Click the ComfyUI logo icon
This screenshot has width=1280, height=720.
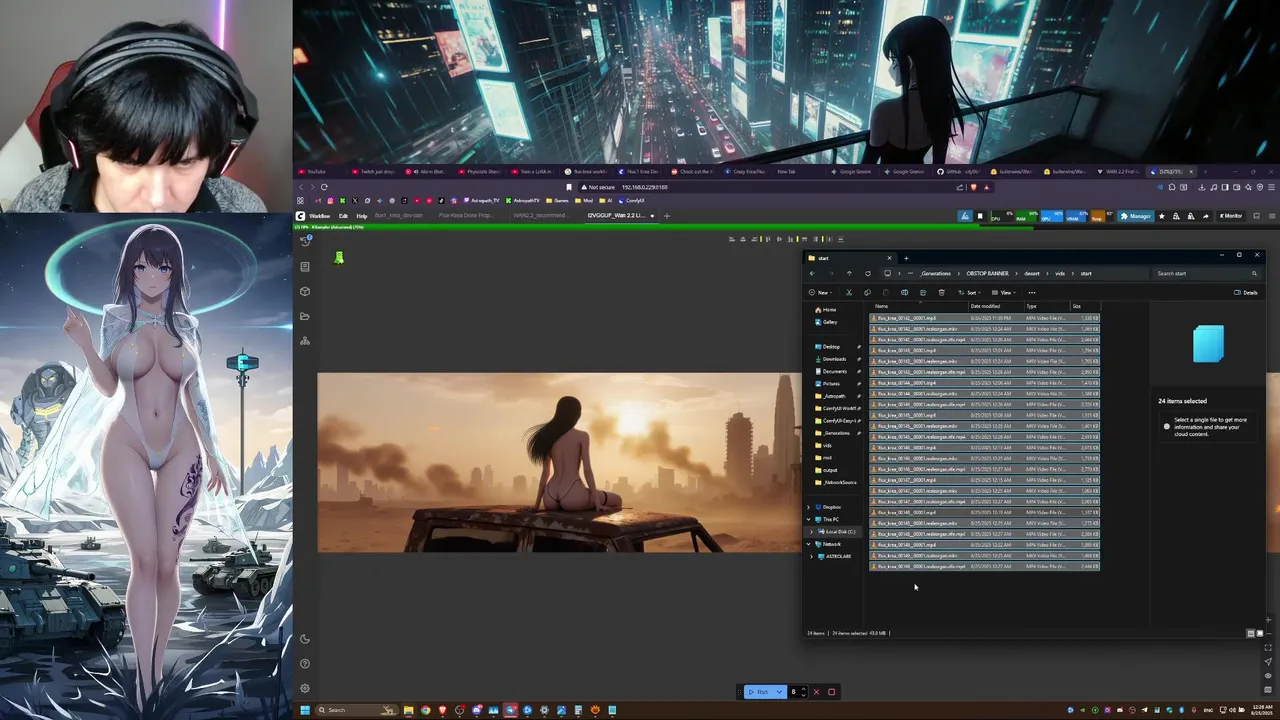[300, 216]
